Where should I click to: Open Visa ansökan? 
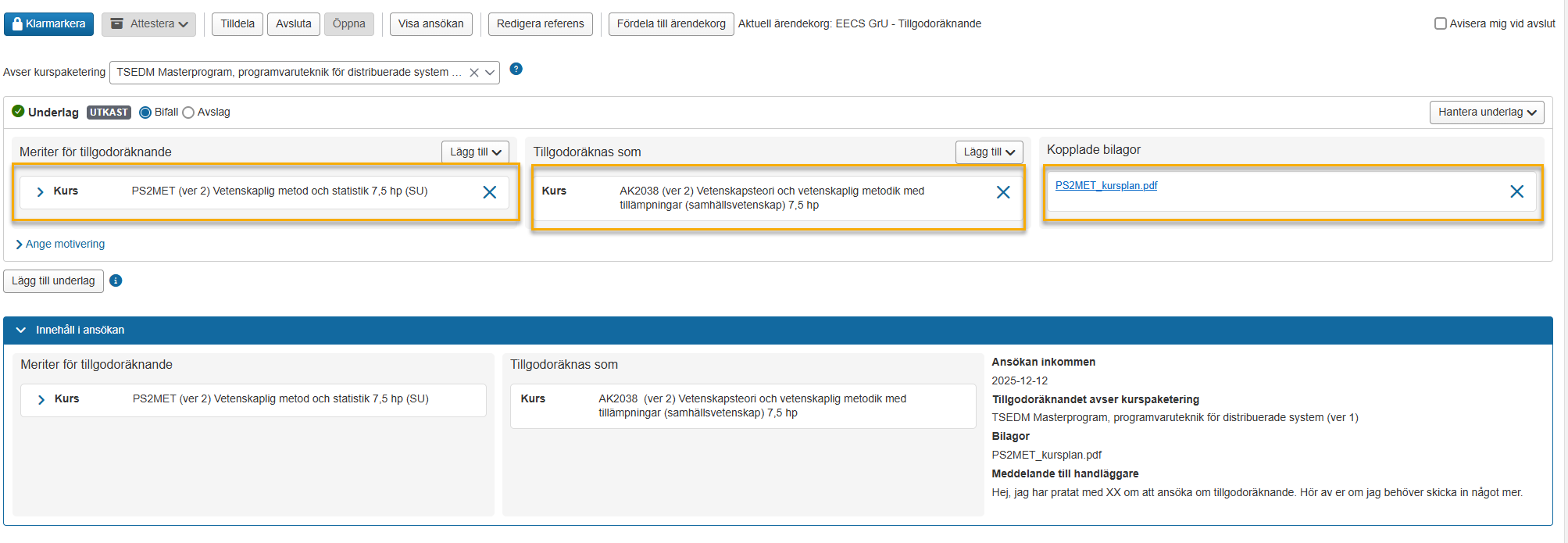(431, 24)
